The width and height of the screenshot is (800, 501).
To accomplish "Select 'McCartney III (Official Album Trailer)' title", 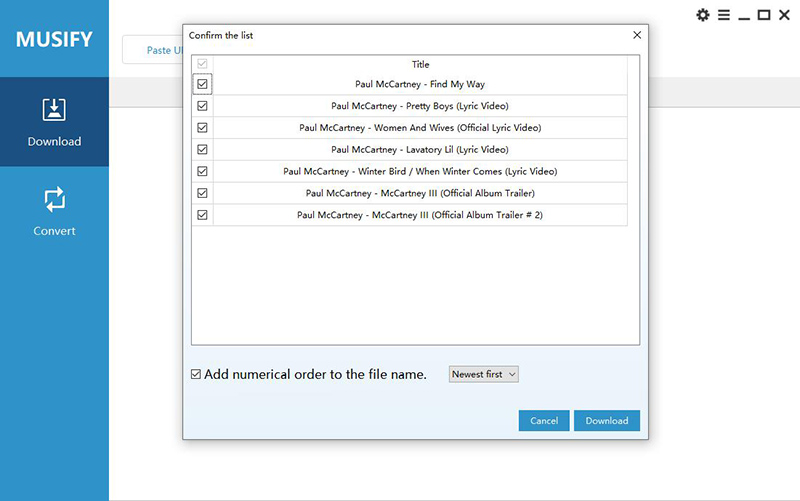I will [420, 193].
